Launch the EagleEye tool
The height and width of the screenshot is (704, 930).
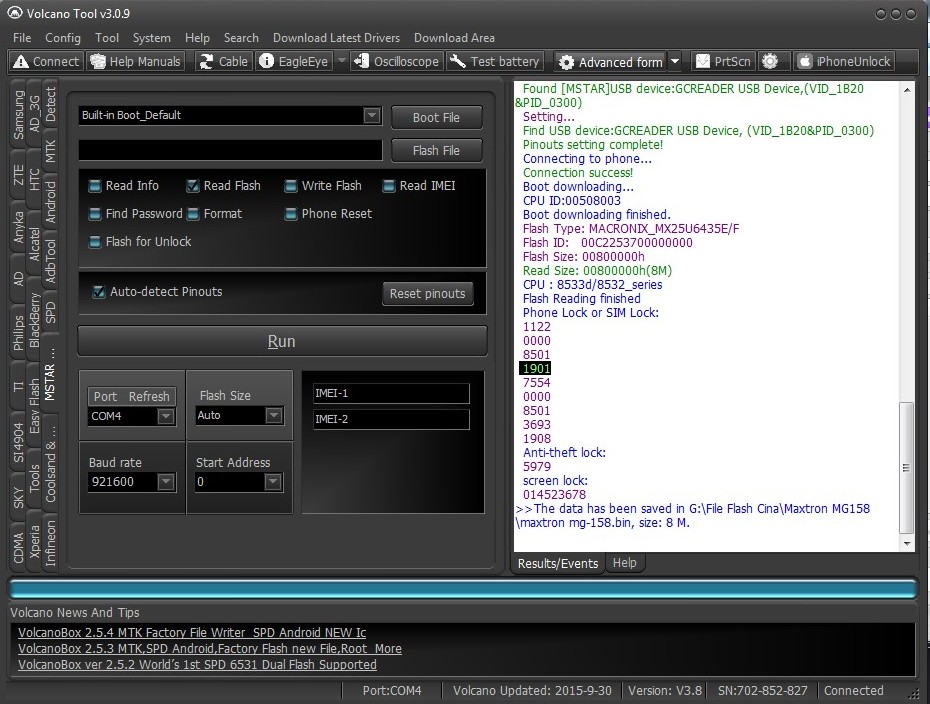tap(294, 61)
